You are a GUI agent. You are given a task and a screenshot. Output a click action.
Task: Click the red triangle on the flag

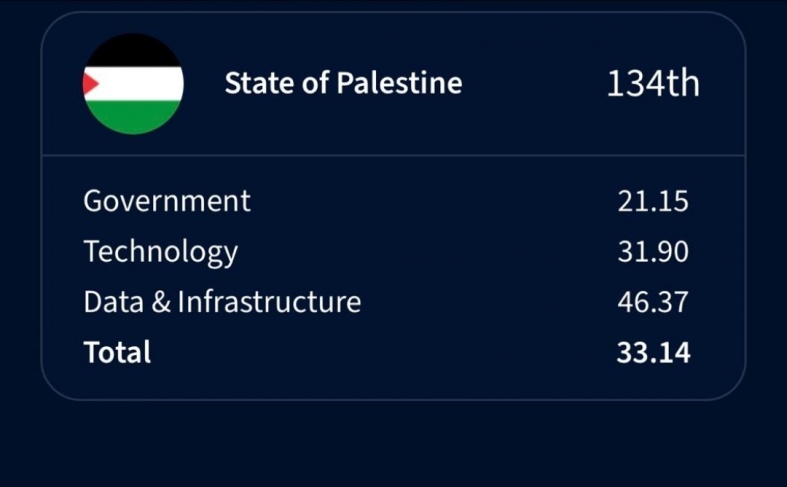click(x=91, y=84)
